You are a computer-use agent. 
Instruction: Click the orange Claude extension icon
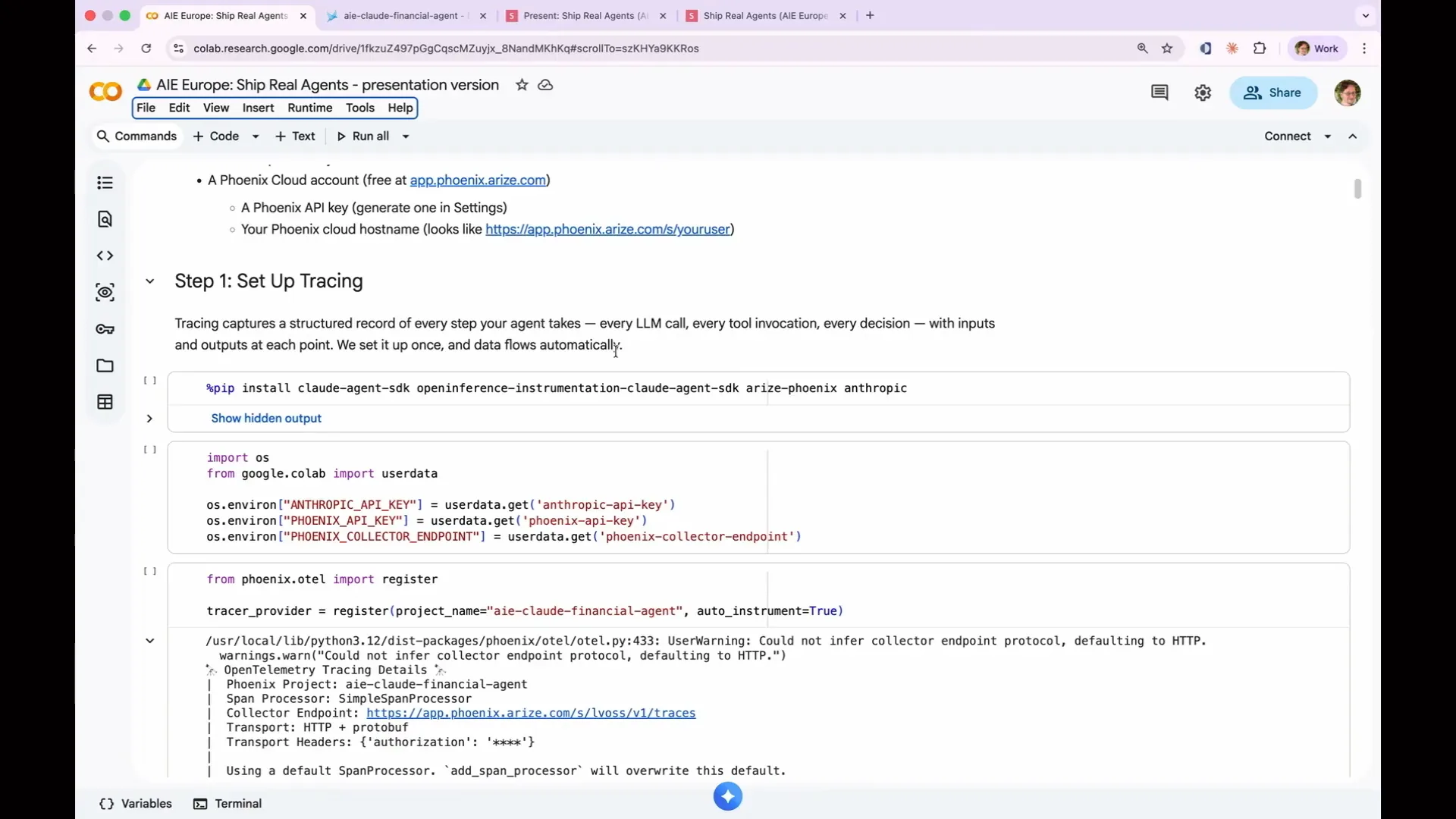coord(1232,49)
